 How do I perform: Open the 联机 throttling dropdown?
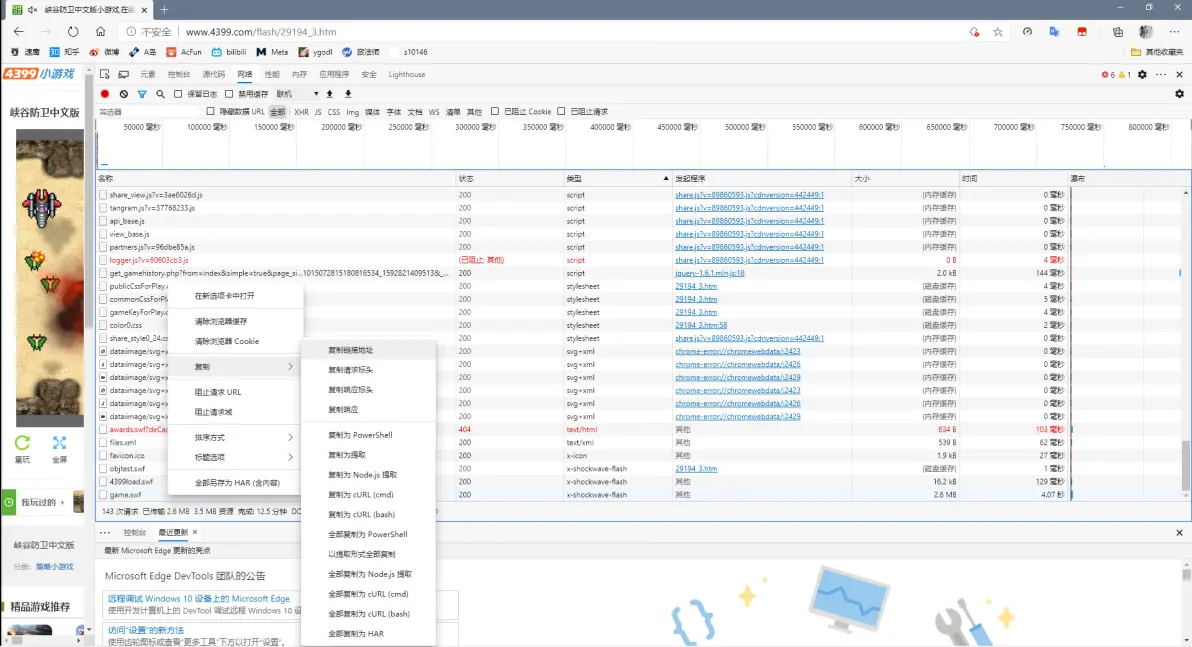[297, 94]
